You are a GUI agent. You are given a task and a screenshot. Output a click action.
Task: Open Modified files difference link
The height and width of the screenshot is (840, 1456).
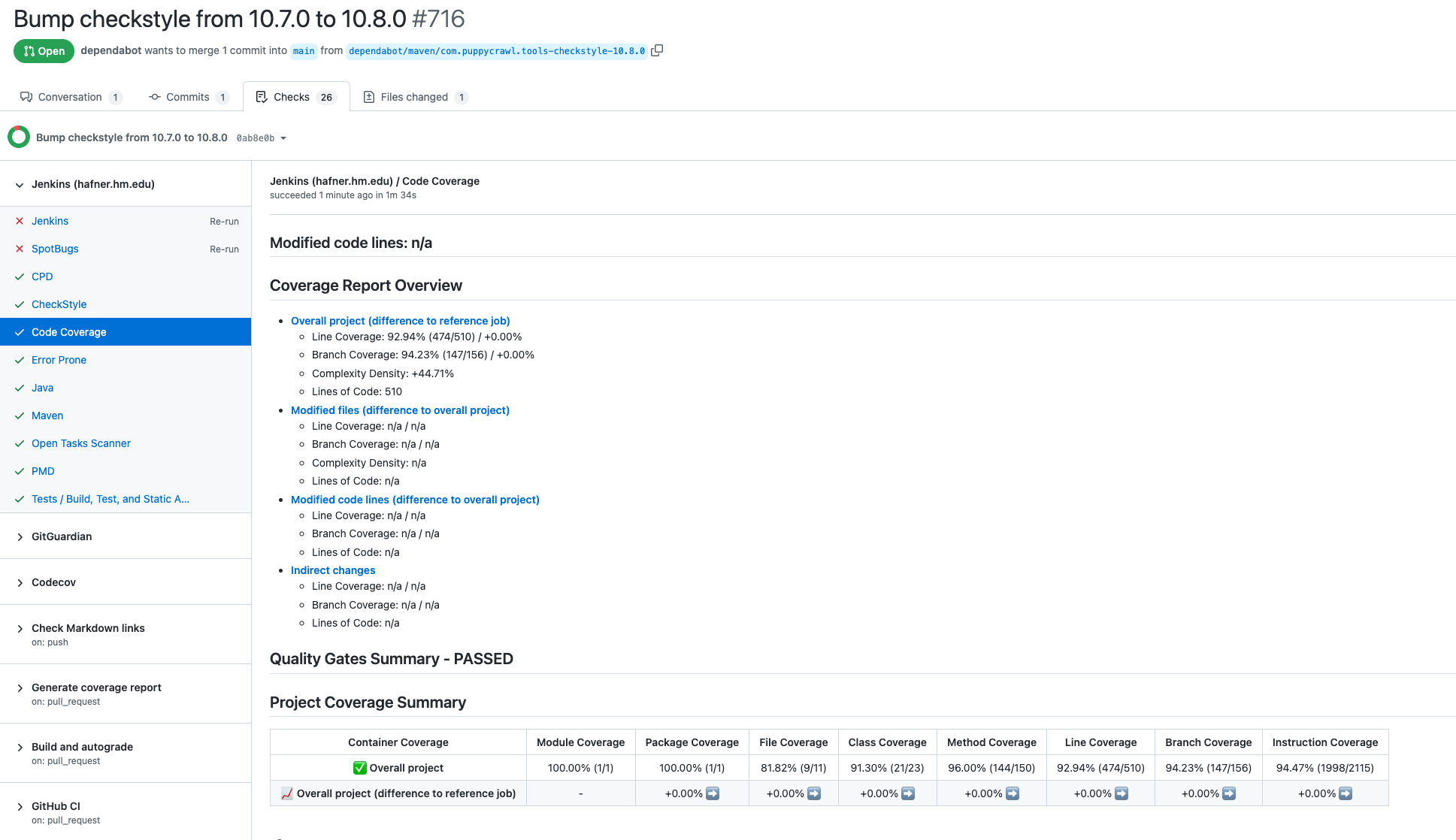click(400, 410)
